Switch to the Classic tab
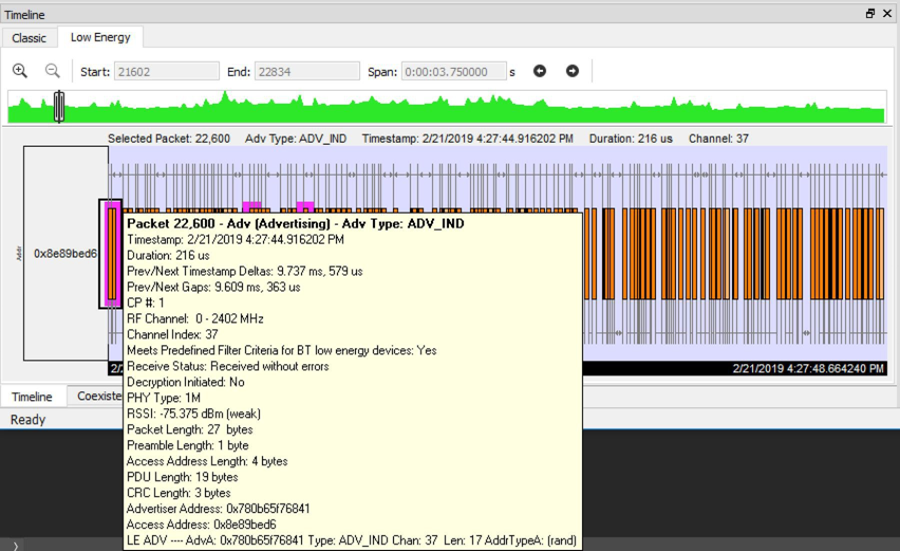900x551 pixels. click(x=29, y=38)
